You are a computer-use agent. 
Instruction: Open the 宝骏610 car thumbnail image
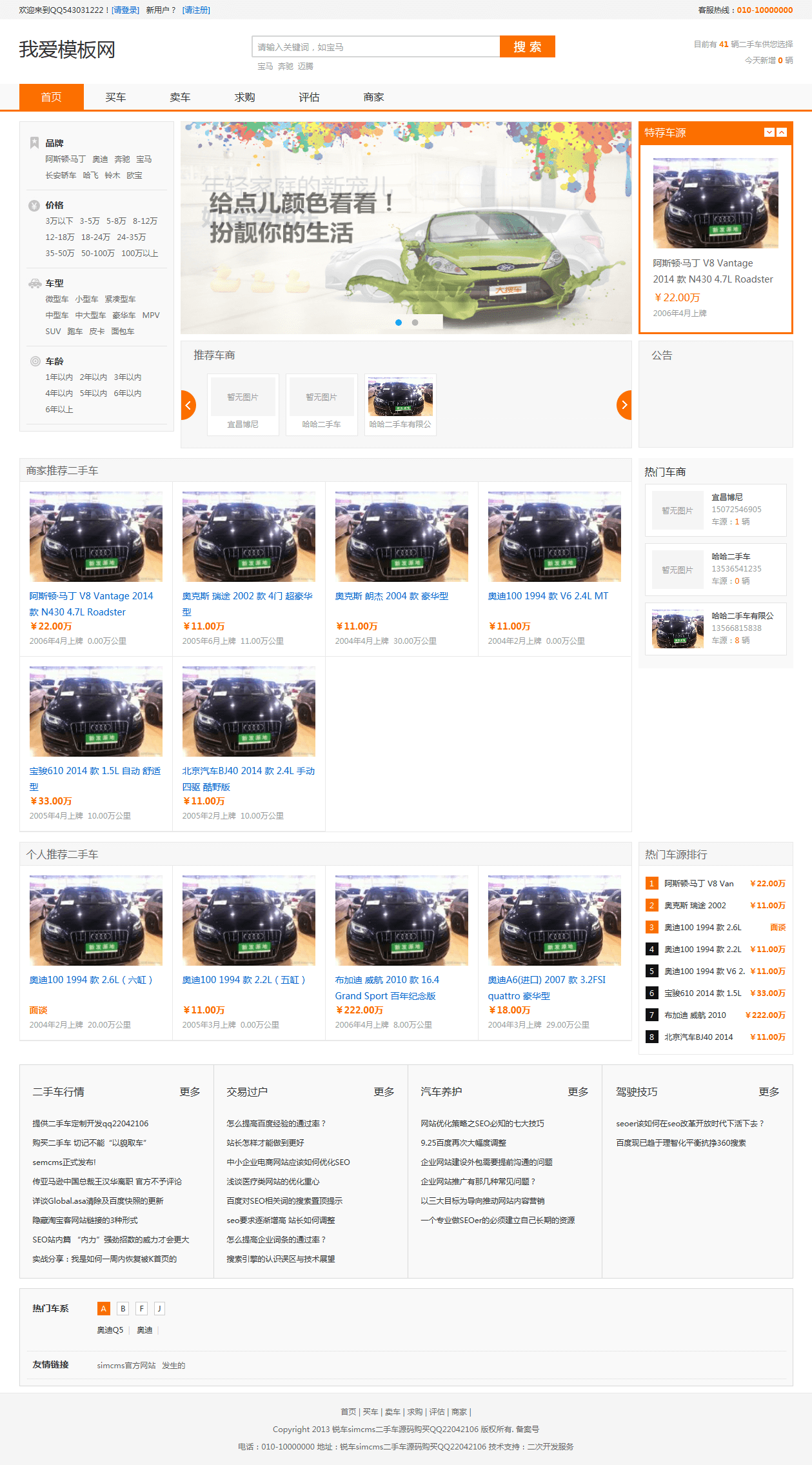click(x=96, y=712)
